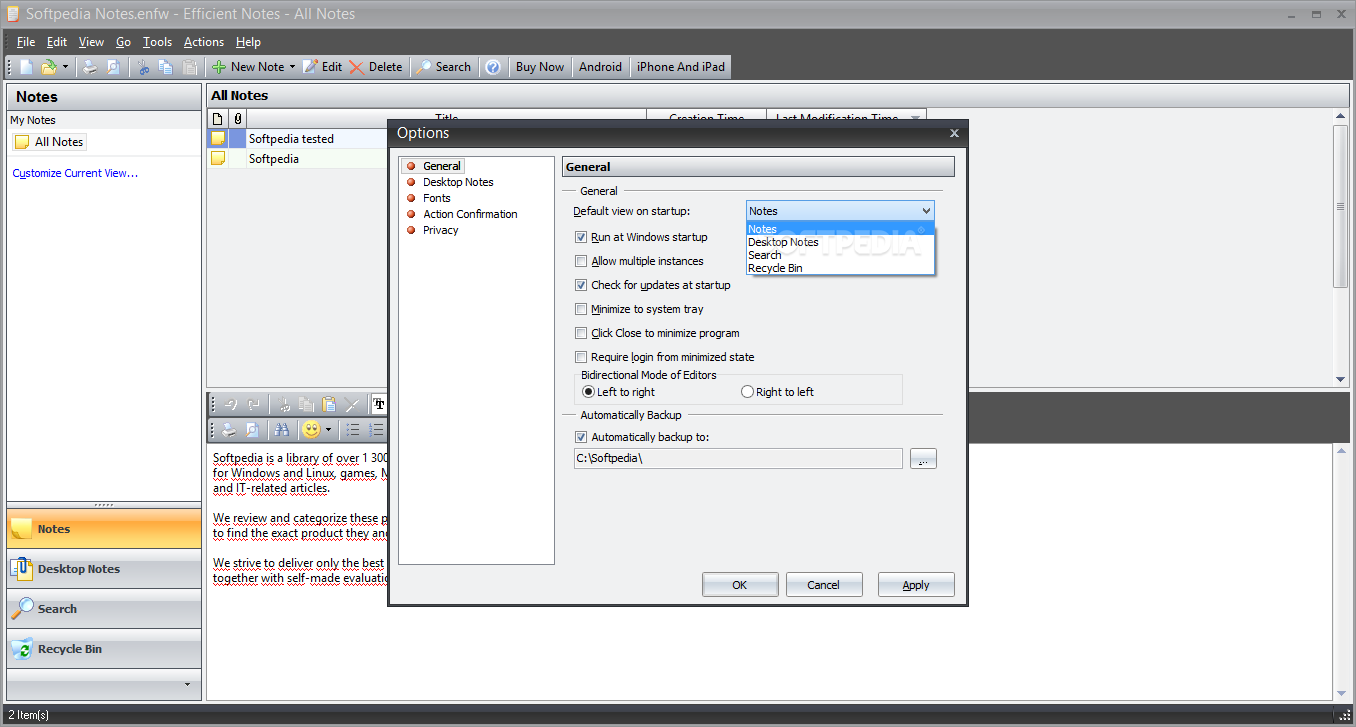Click the bulleted list icon in the editor
The width and height of the screenshot is (1356, 727).
tap(352, 430)
